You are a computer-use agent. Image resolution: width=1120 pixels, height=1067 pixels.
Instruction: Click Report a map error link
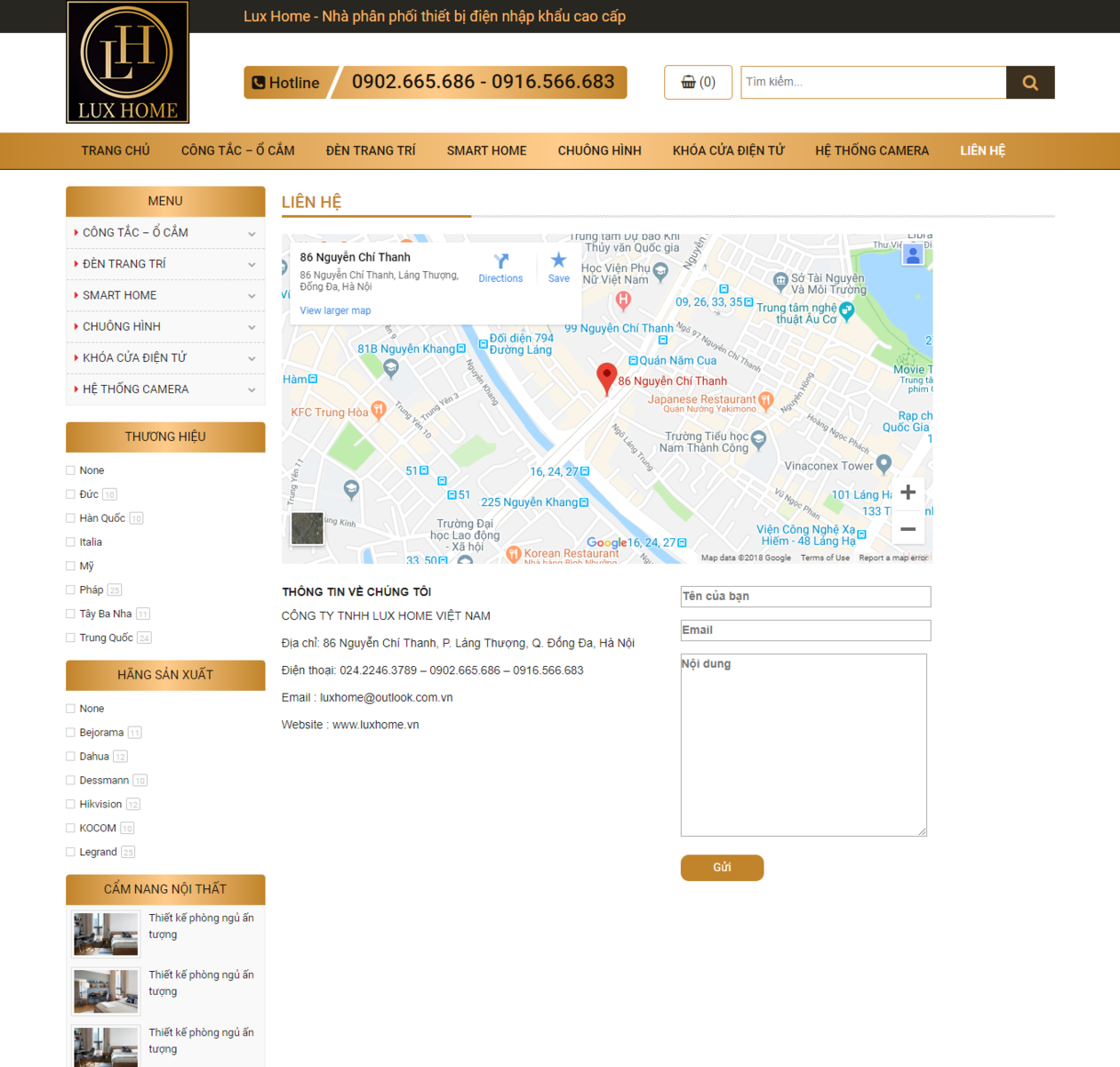pos(893,558)
